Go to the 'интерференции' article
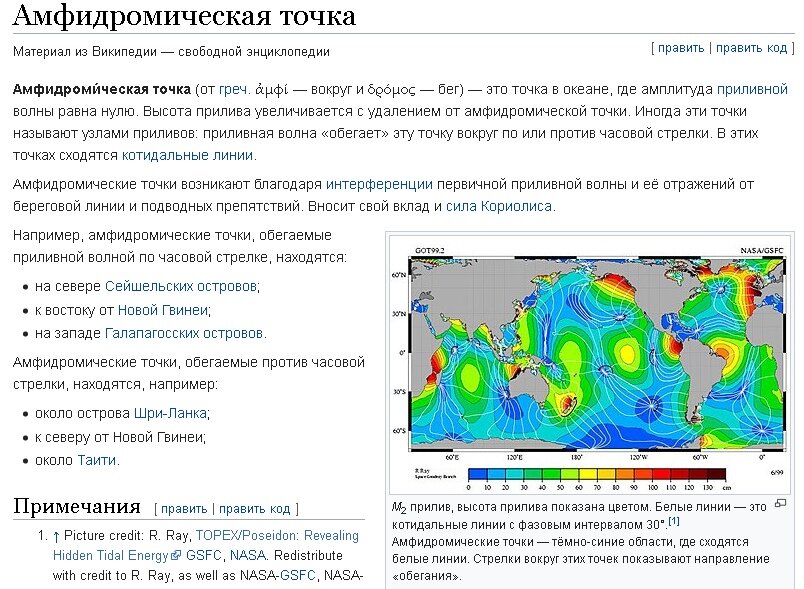The height and width of the screenshot is (589, 804). 379,184
